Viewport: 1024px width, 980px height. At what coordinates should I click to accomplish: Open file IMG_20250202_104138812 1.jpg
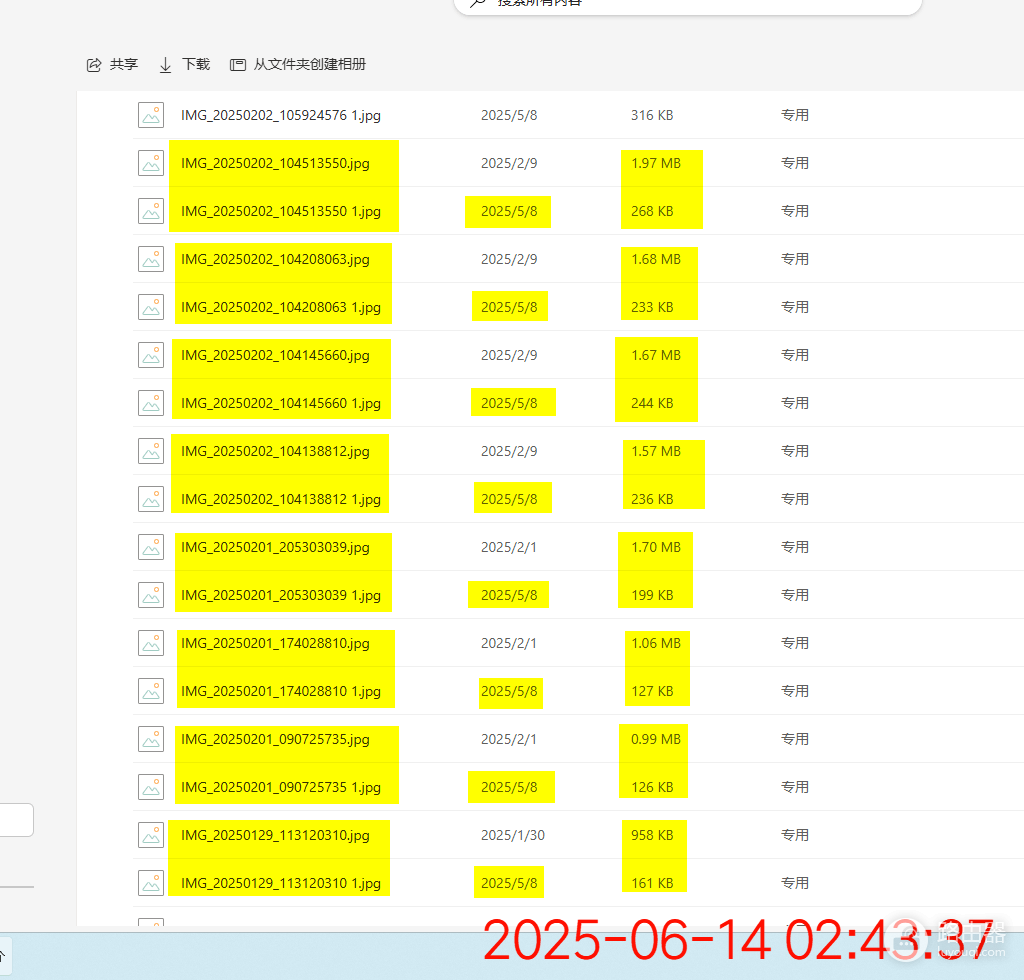(281, 499)
